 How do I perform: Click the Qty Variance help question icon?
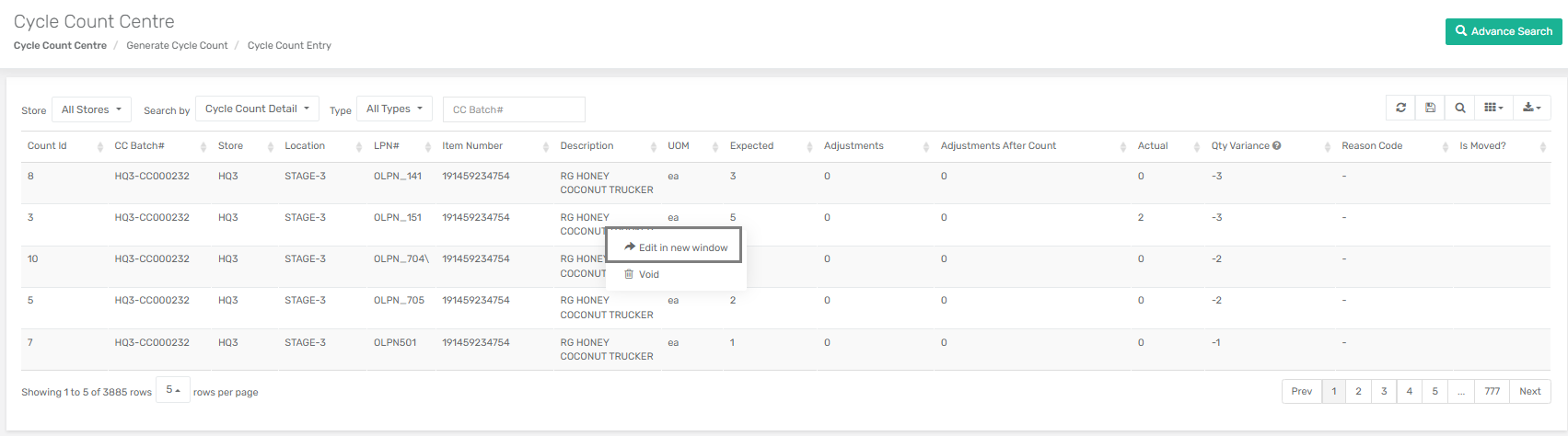tap(1276, 145)
